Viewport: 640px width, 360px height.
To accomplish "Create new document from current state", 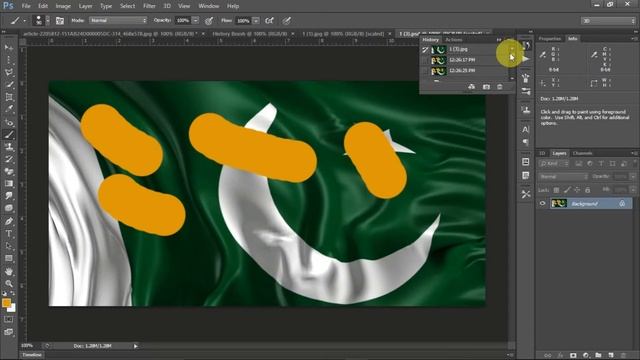I will (471, 87).
